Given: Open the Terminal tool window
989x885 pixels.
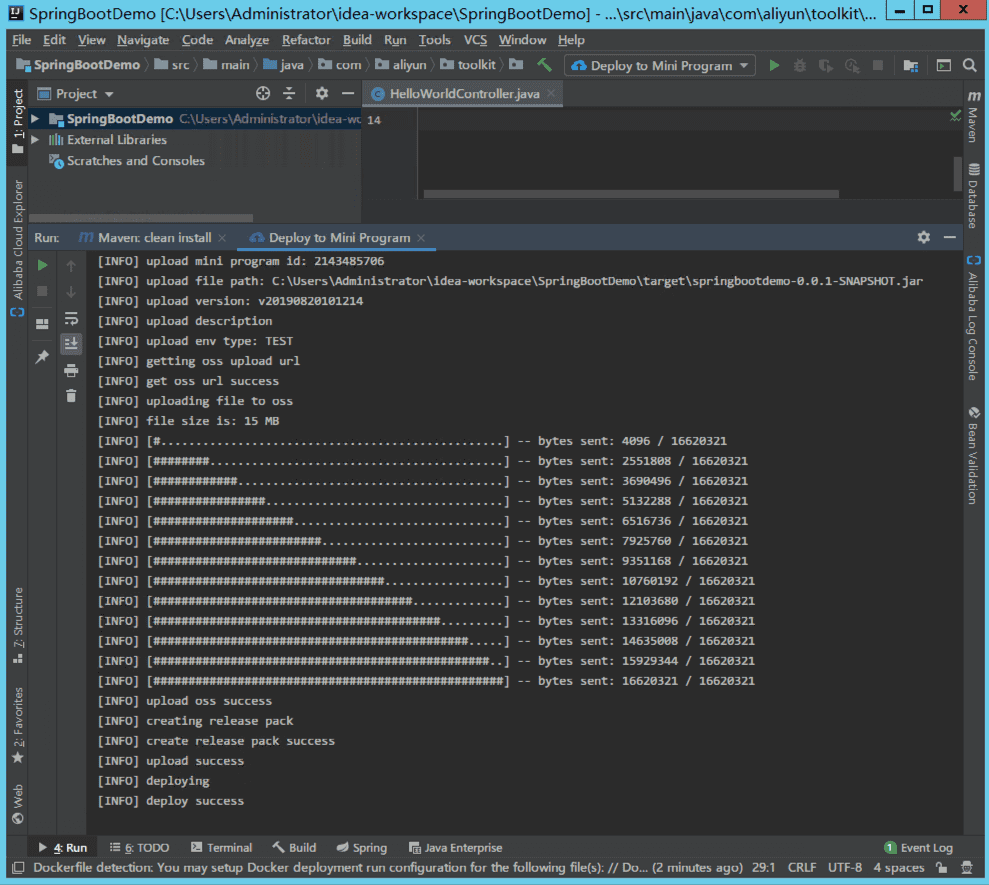Looking at the screenshot, I should tap(221, 847).
